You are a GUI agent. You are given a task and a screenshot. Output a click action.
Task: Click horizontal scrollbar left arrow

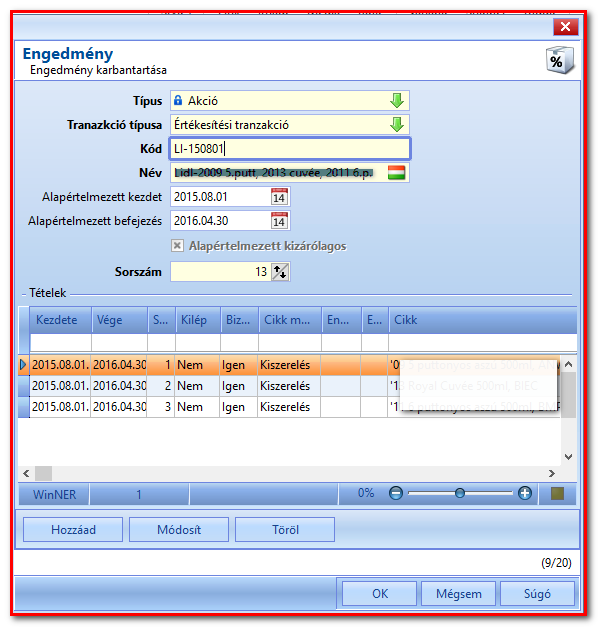26,473
